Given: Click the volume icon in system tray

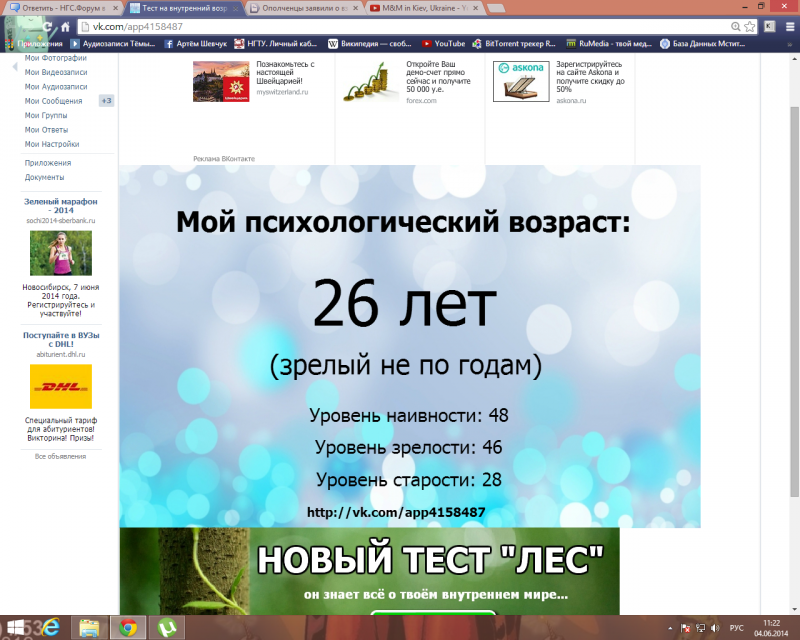Looking at the screenshot, I should click(x=715, y=628).
